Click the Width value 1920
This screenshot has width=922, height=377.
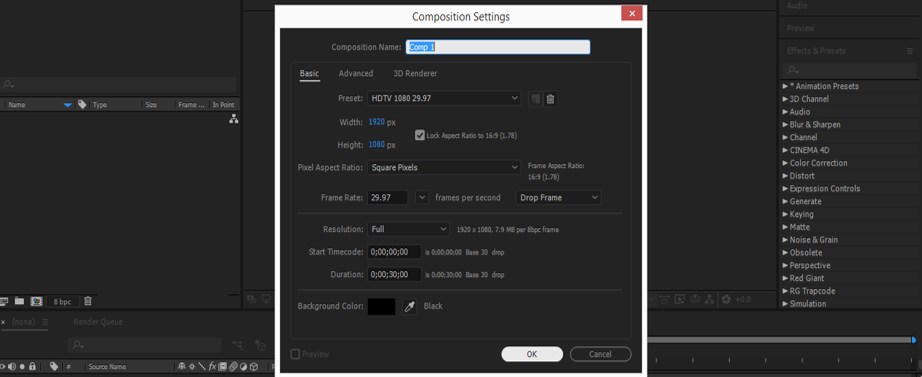pyautogui.click(x=376, y=122)
